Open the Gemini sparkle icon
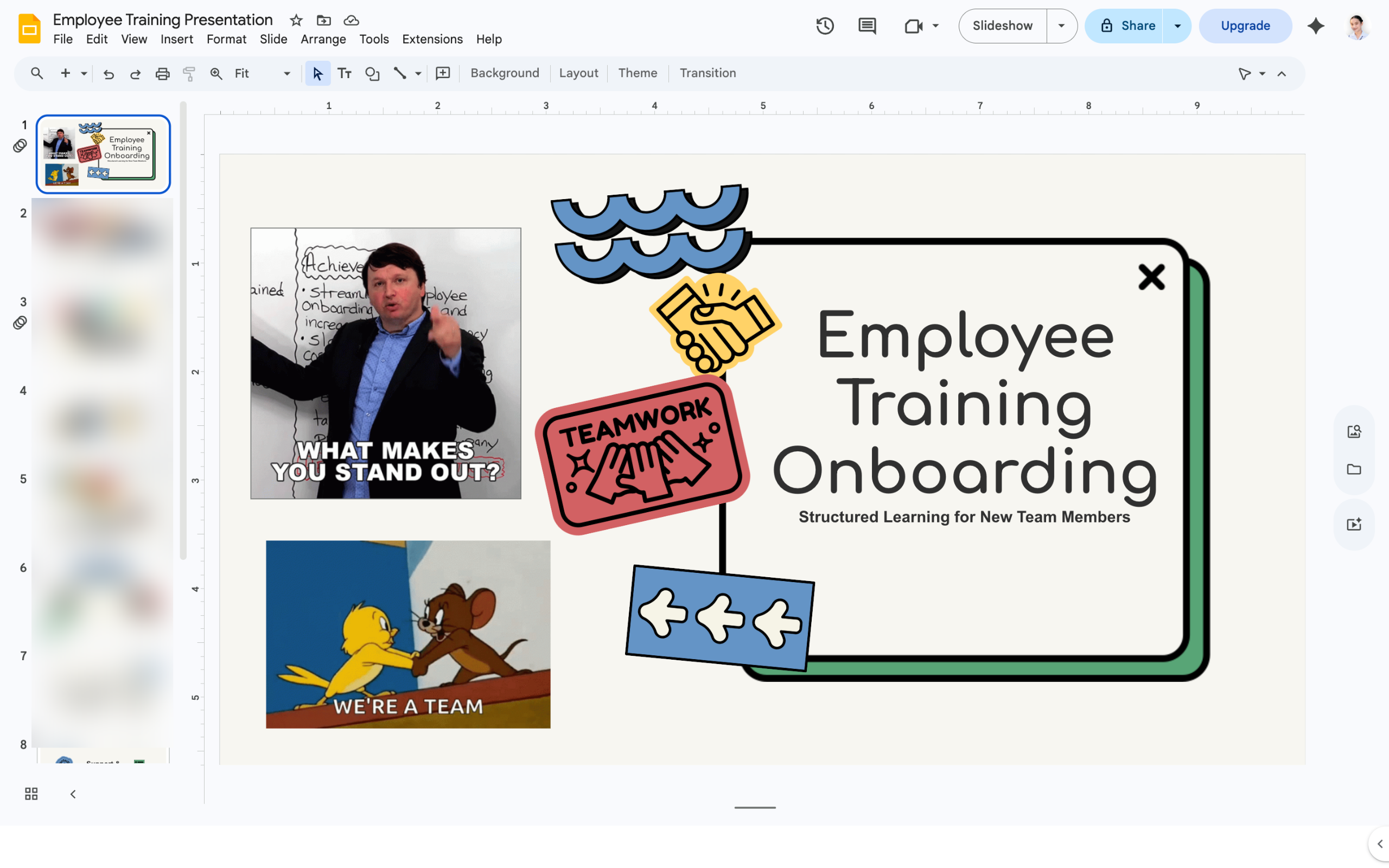1389x868 pixels. 1316,26
